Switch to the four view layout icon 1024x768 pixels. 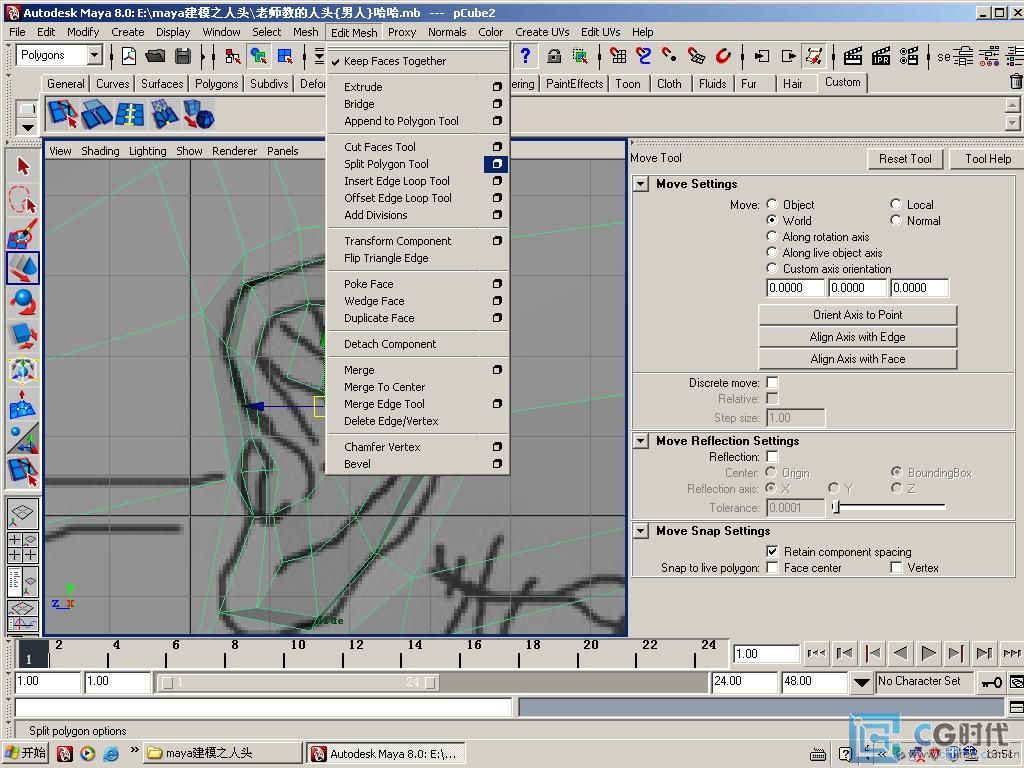pyautogui.click(x=23, y=547)
